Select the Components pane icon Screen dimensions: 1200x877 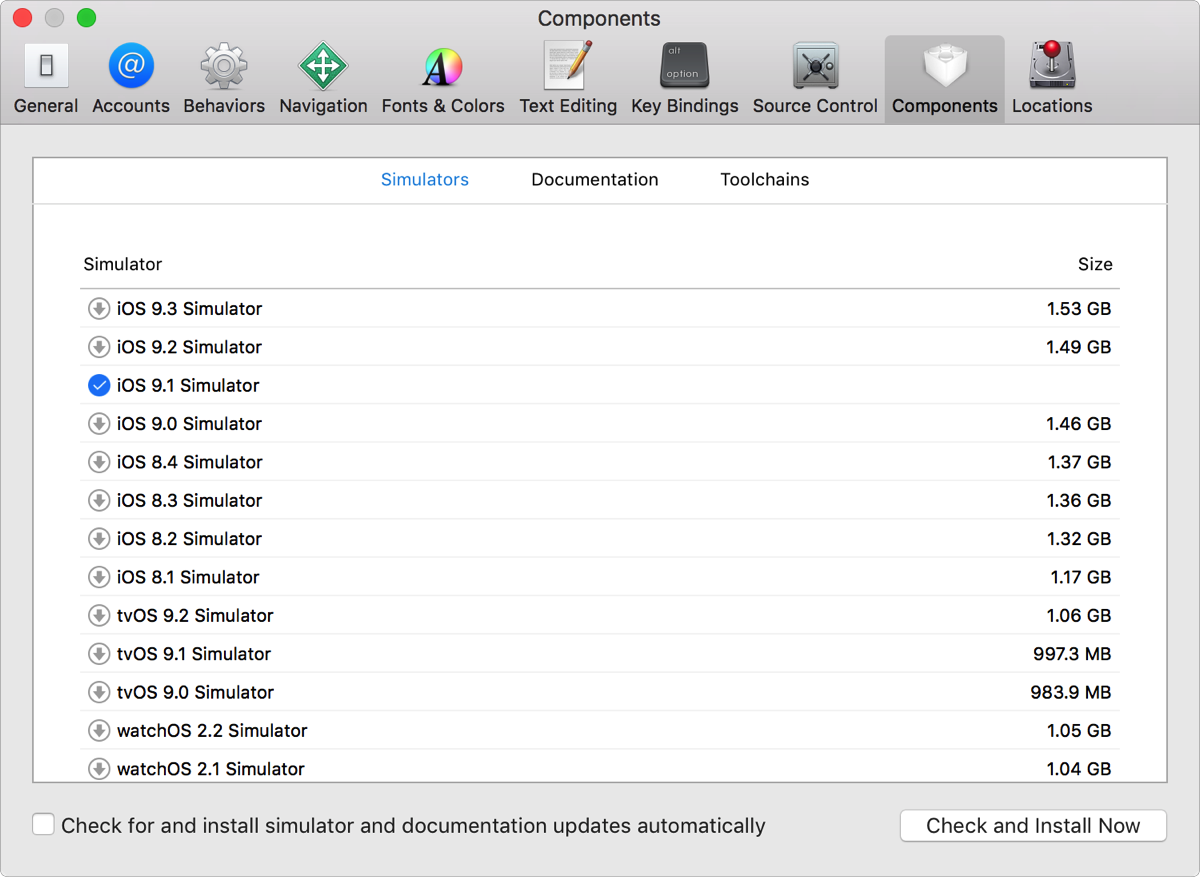pyautogui.click(x=945, y=80)
